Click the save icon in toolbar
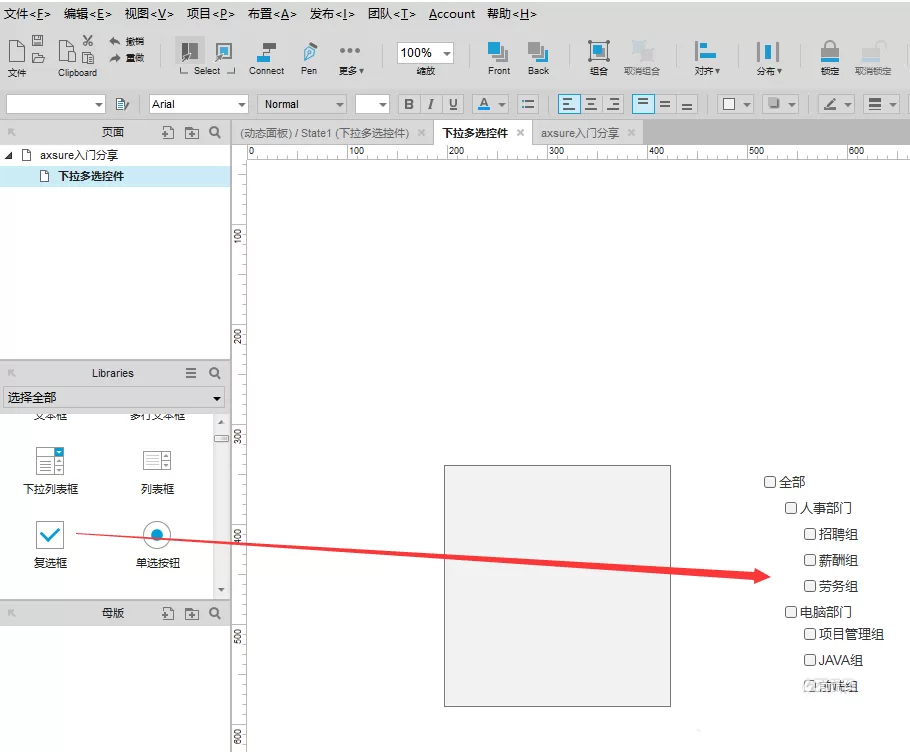Screen dimensions: 910x752 click(x=38, y=41)
